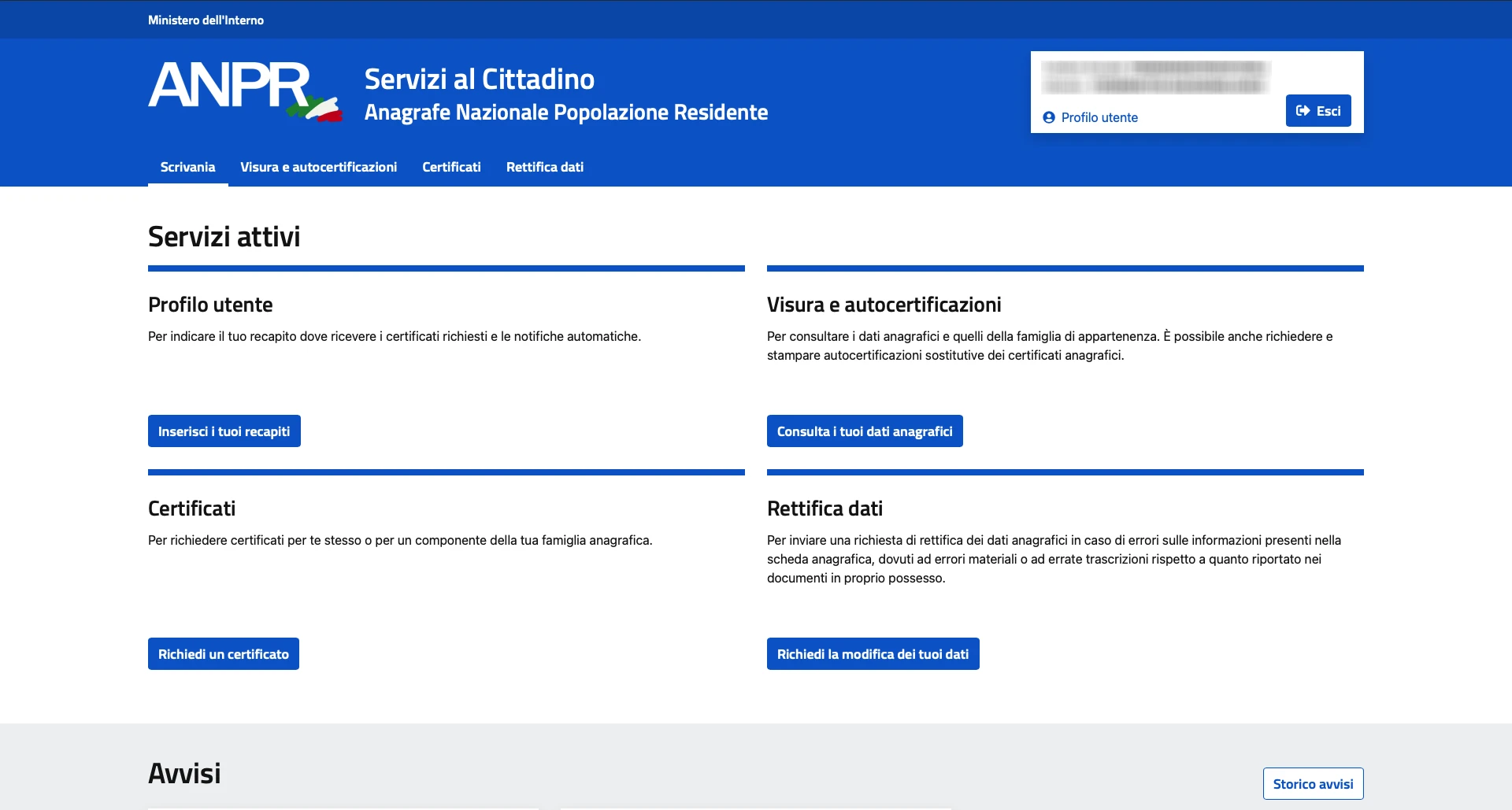Click the Ministero dell'Interno text
1512x810 pixels.
[x=206, y=20]
